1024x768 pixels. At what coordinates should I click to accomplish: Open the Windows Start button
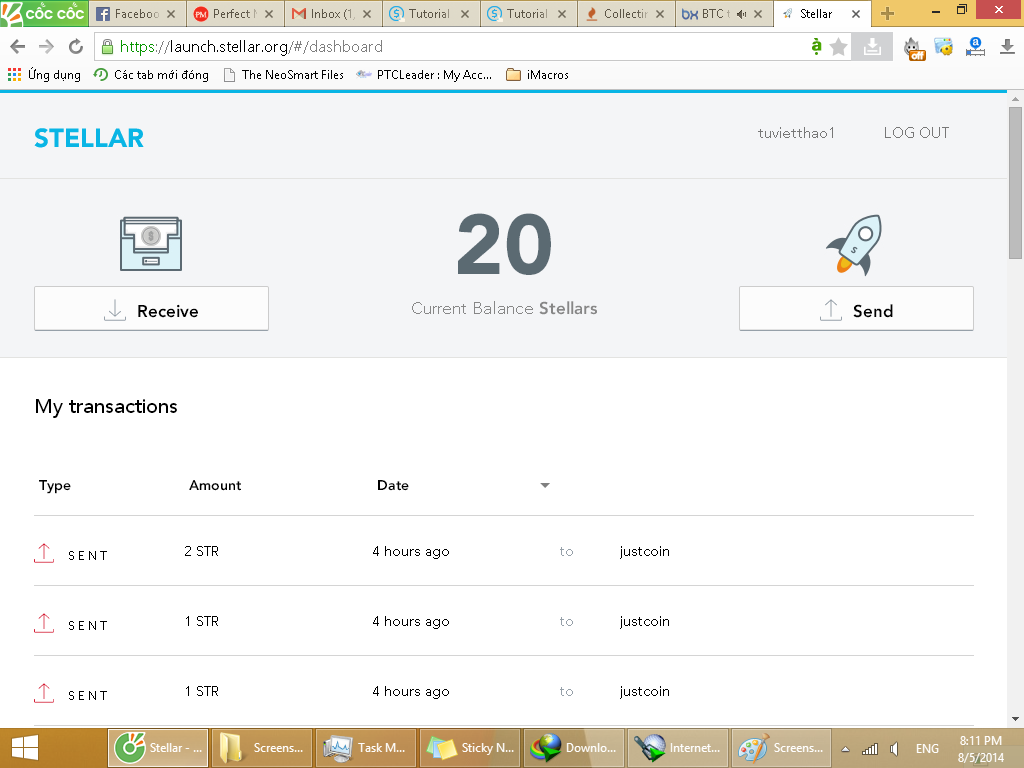point(25,748)
